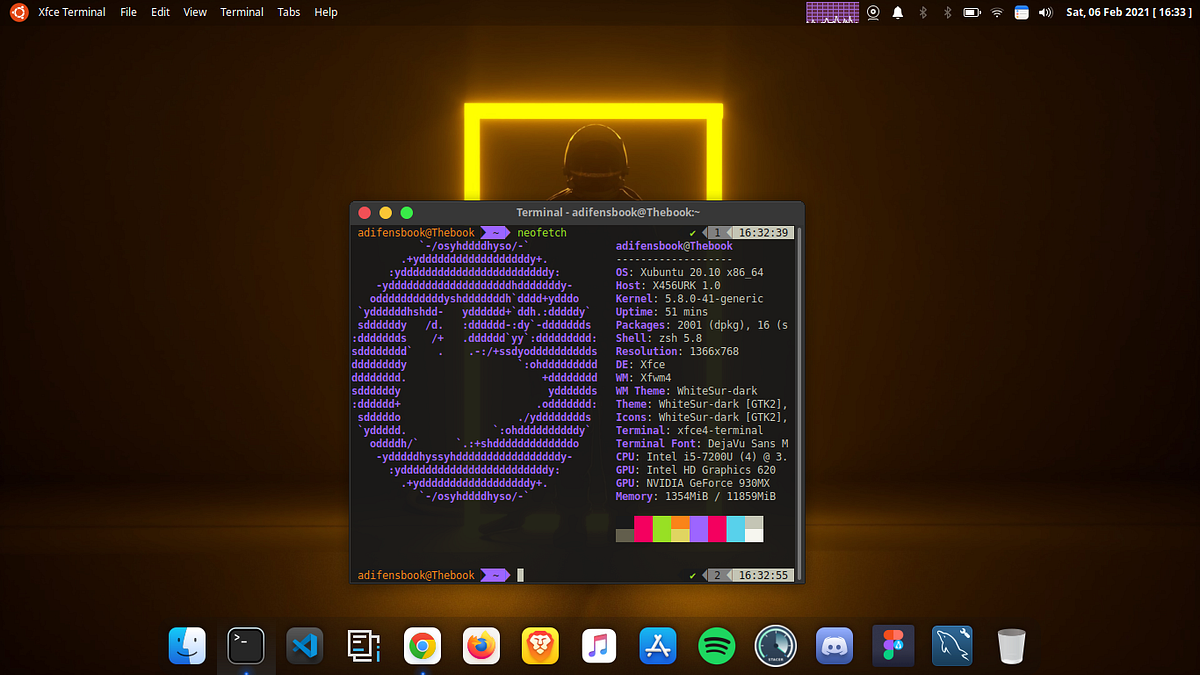
Task: Open the Edit menu dropdown
Action: pyautogui.click(x=160, y=12)
